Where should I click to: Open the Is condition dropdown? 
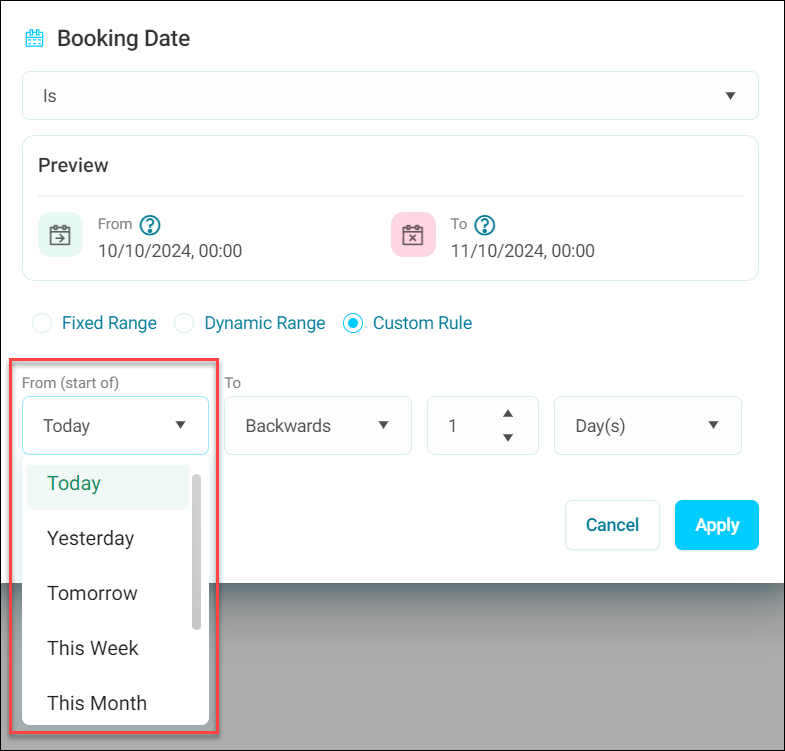pyautogui.click(x=390, y=96)
